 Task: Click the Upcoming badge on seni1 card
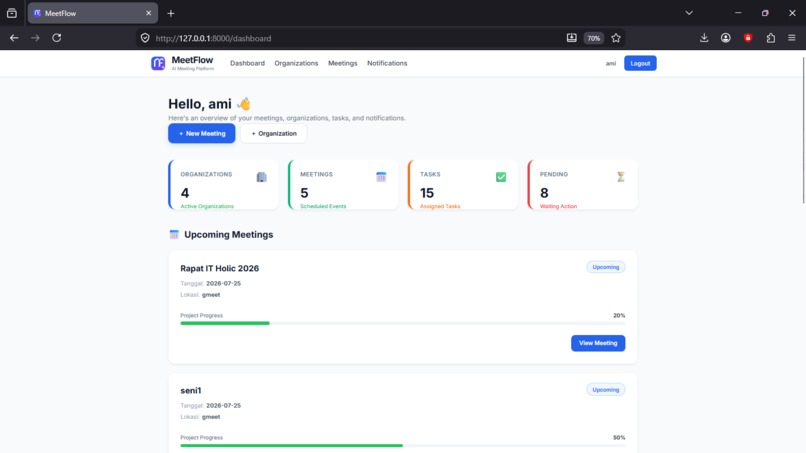click(x=606, y=390)
